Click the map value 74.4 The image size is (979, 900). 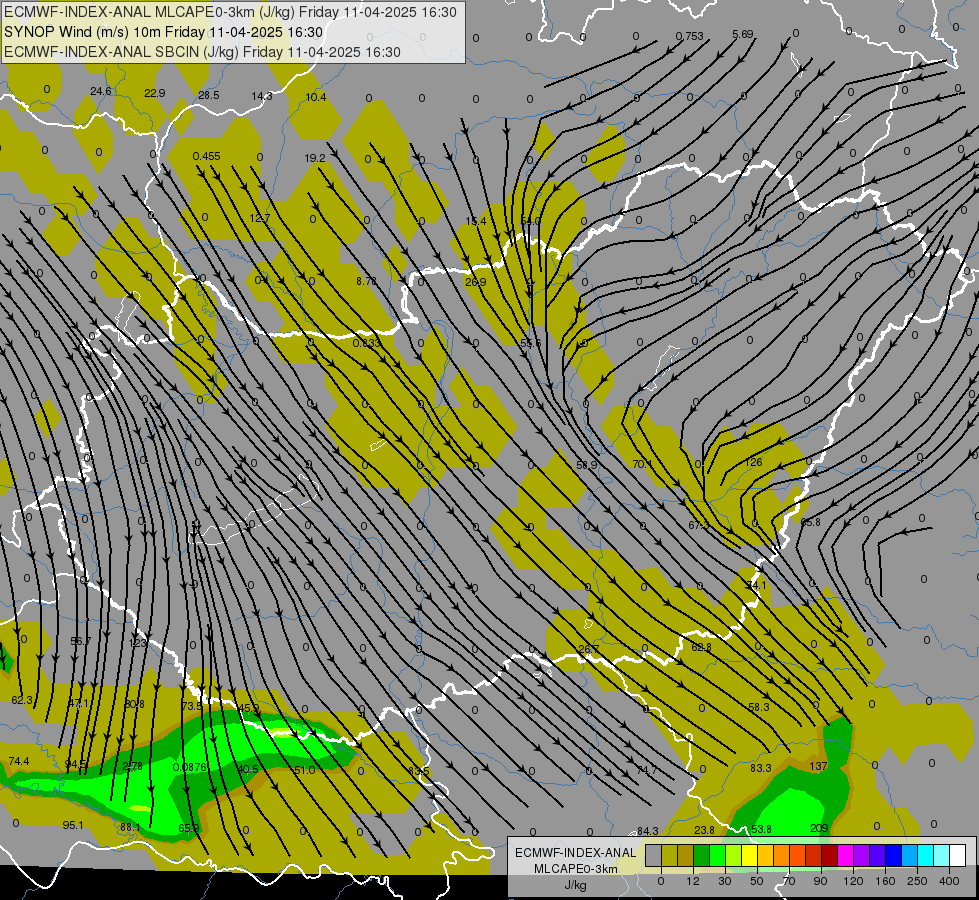click(x=19, y=761)
